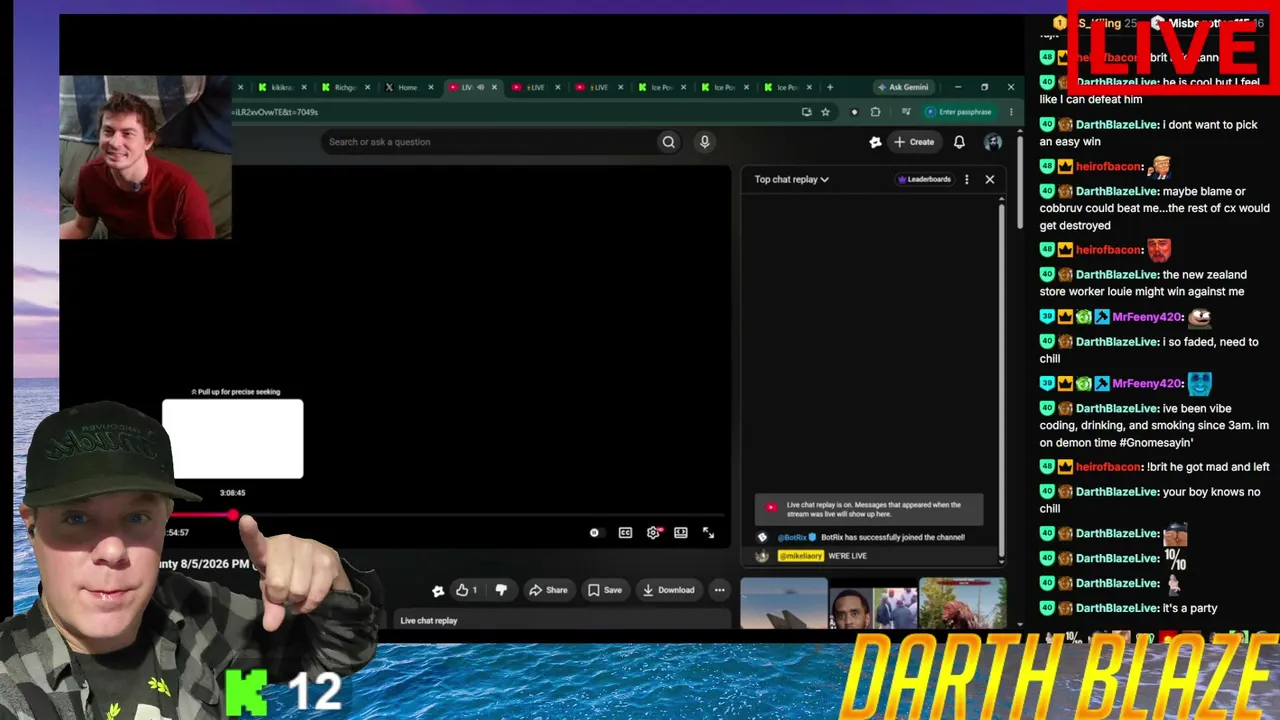
Task: Open the browser Extensions puzzle icon
Action: tap(876, 112)
